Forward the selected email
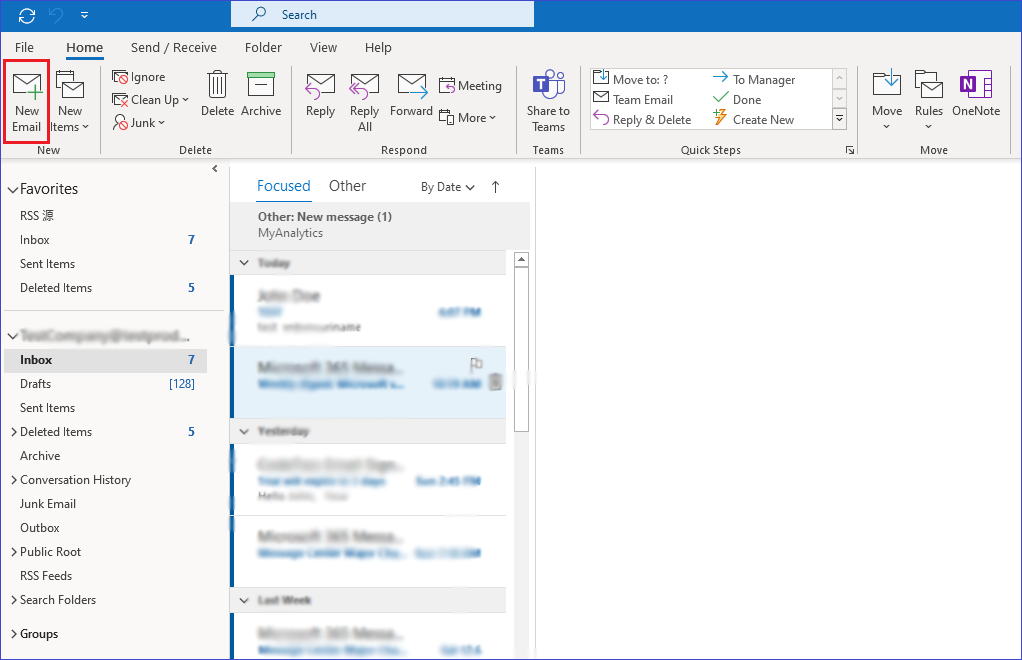 [x=411, y=86]
